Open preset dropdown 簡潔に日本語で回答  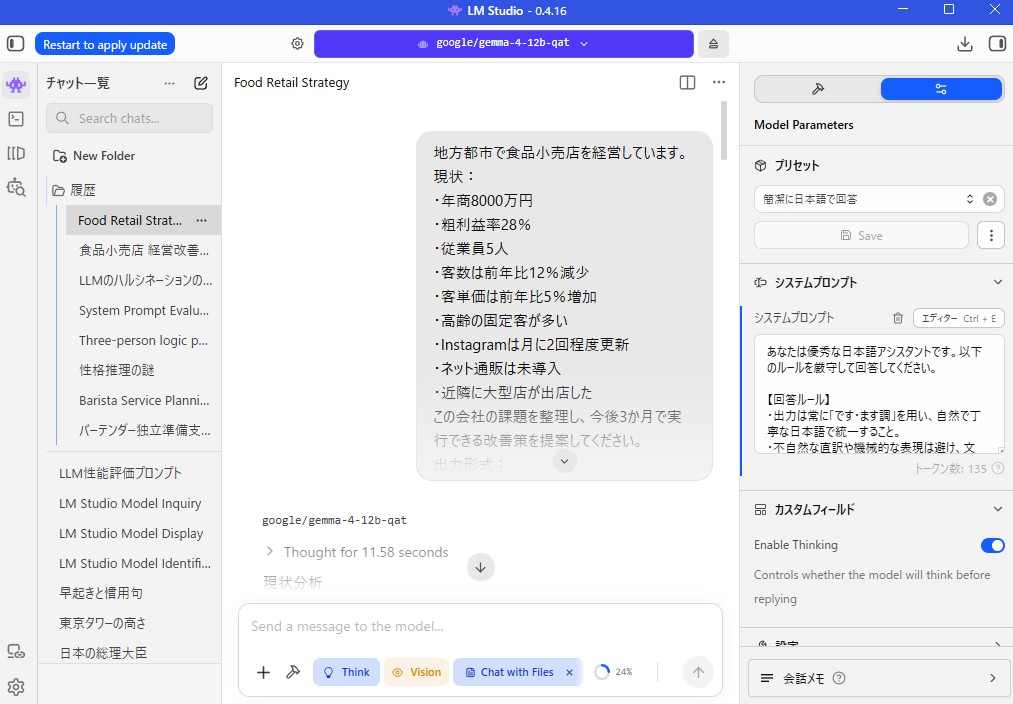click(866, 199)
